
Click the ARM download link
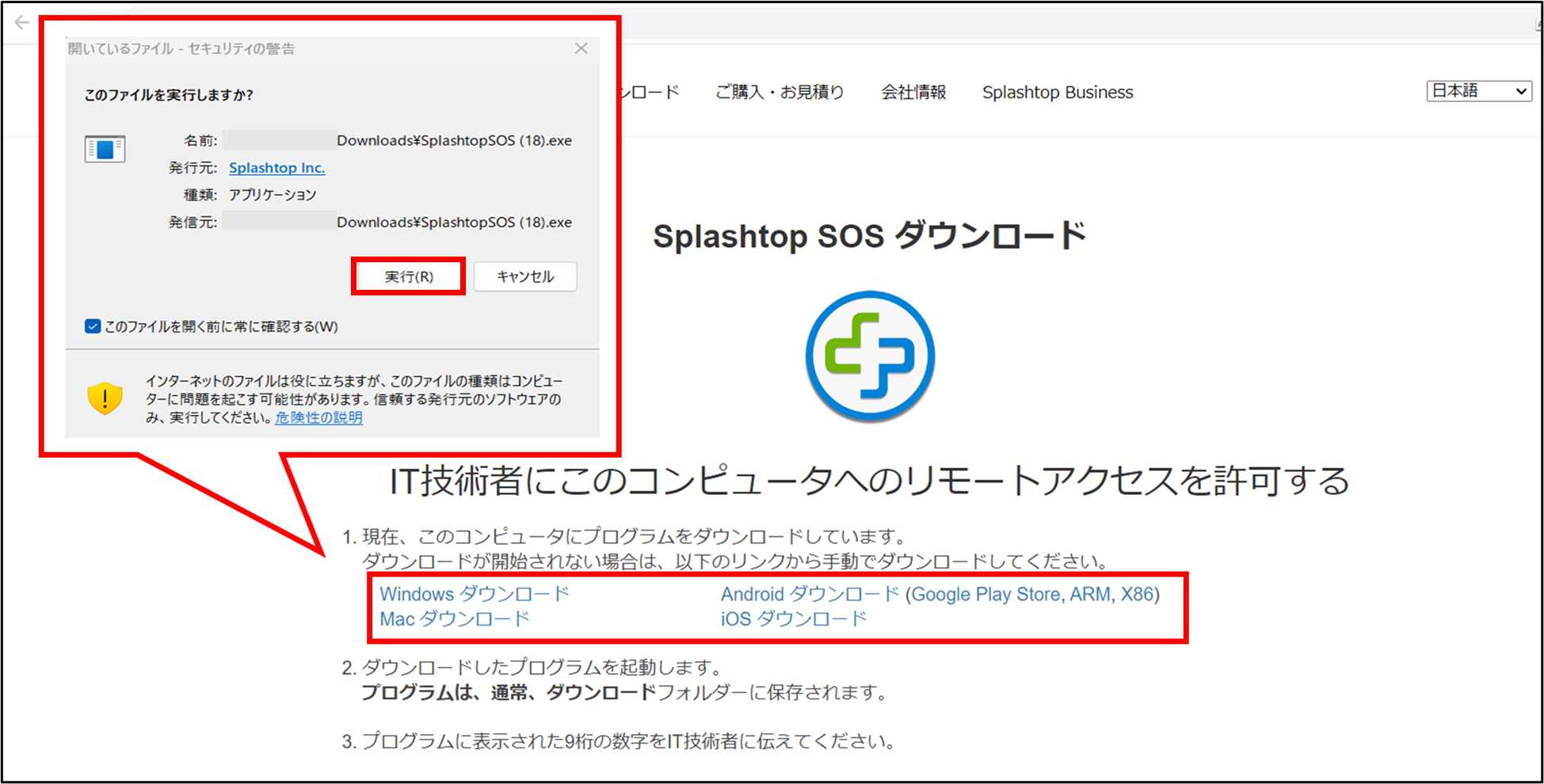click(1090, 594)
